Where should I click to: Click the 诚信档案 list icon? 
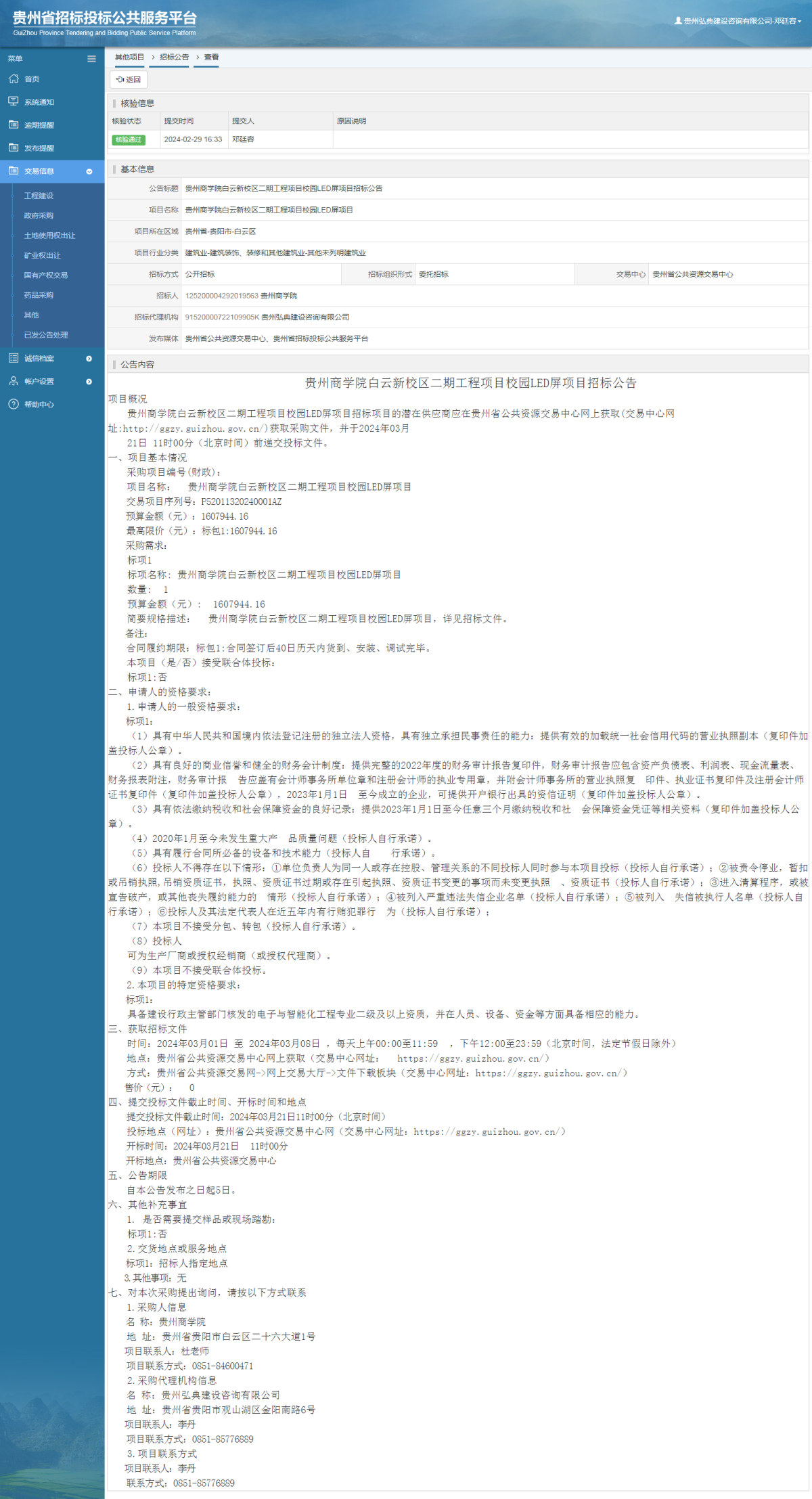point(14,358)
